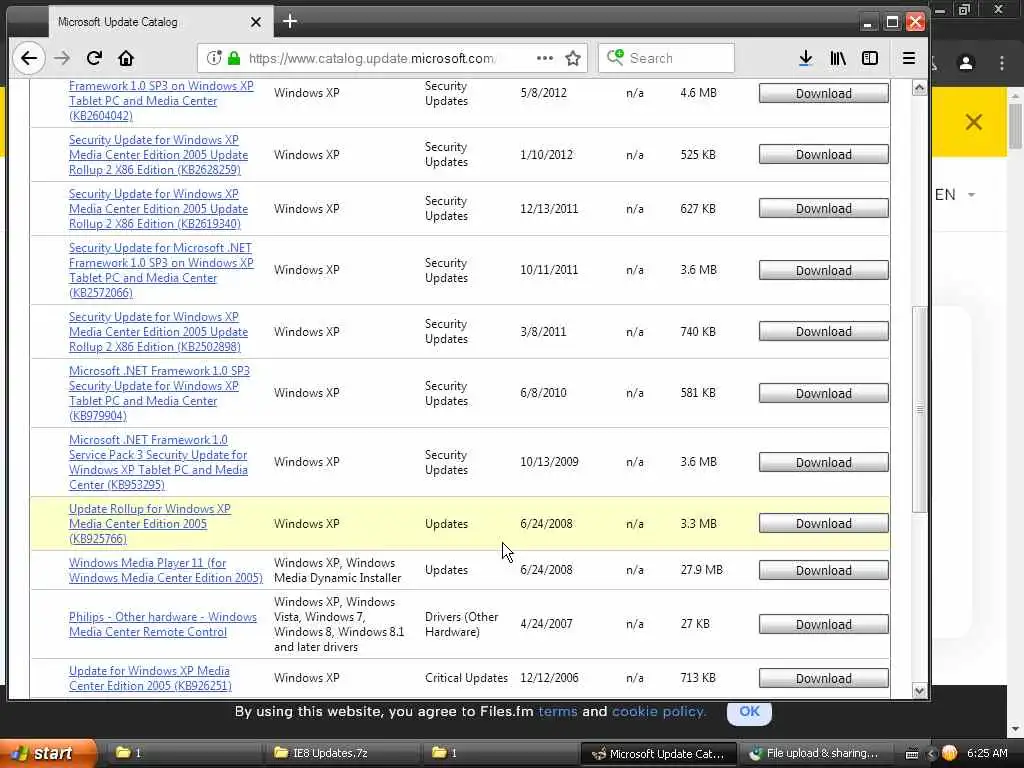Open the KB953295 Service Pack 3 link

point(159,462)
